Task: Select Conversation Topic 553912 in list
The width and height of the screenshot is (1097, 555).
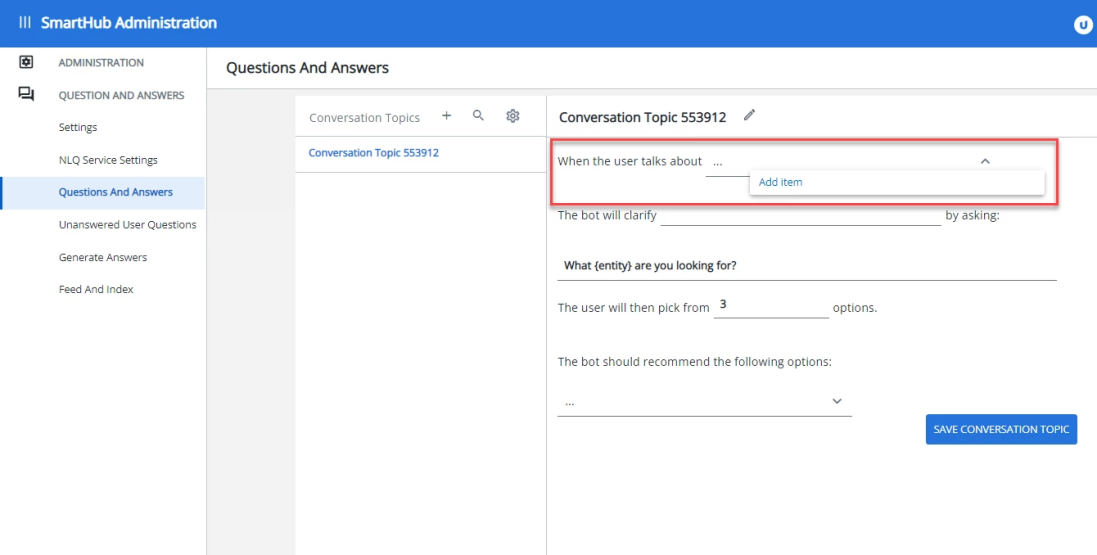Action: tap(373, 153)
